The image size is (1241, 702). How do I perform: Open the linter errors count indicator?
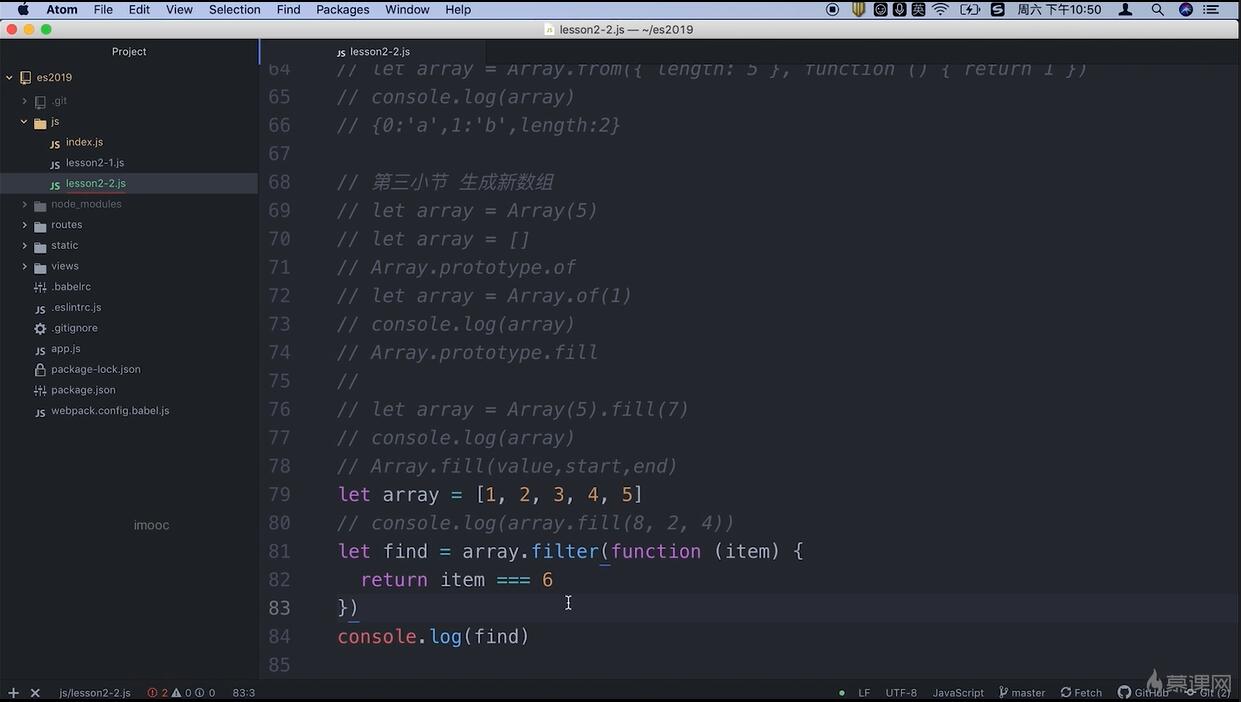coord(158,693)
